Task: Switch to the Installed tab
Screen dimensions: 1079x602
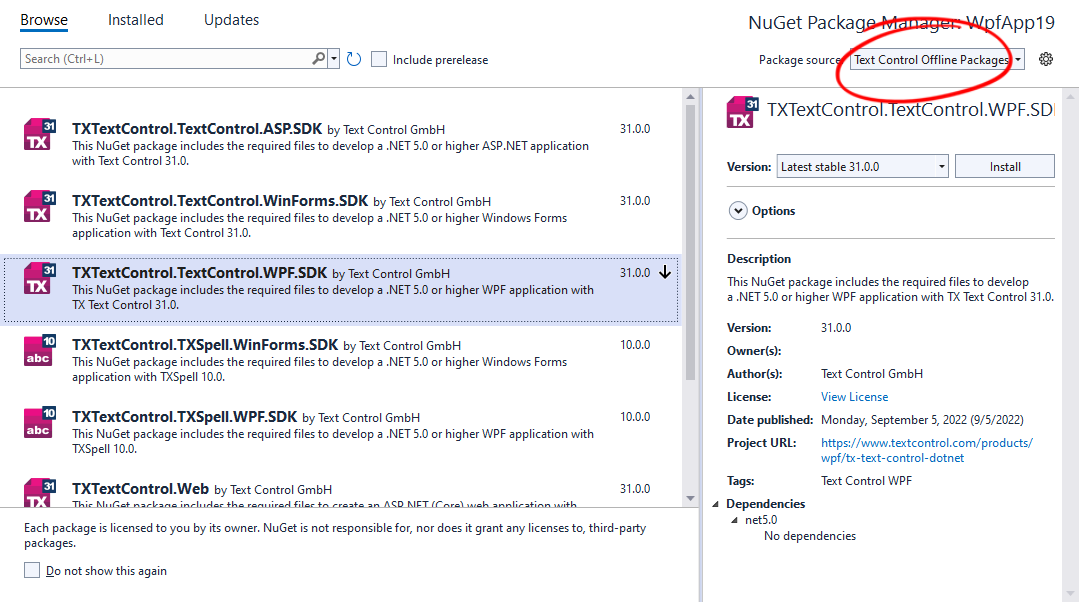Action: pos(136,20)
